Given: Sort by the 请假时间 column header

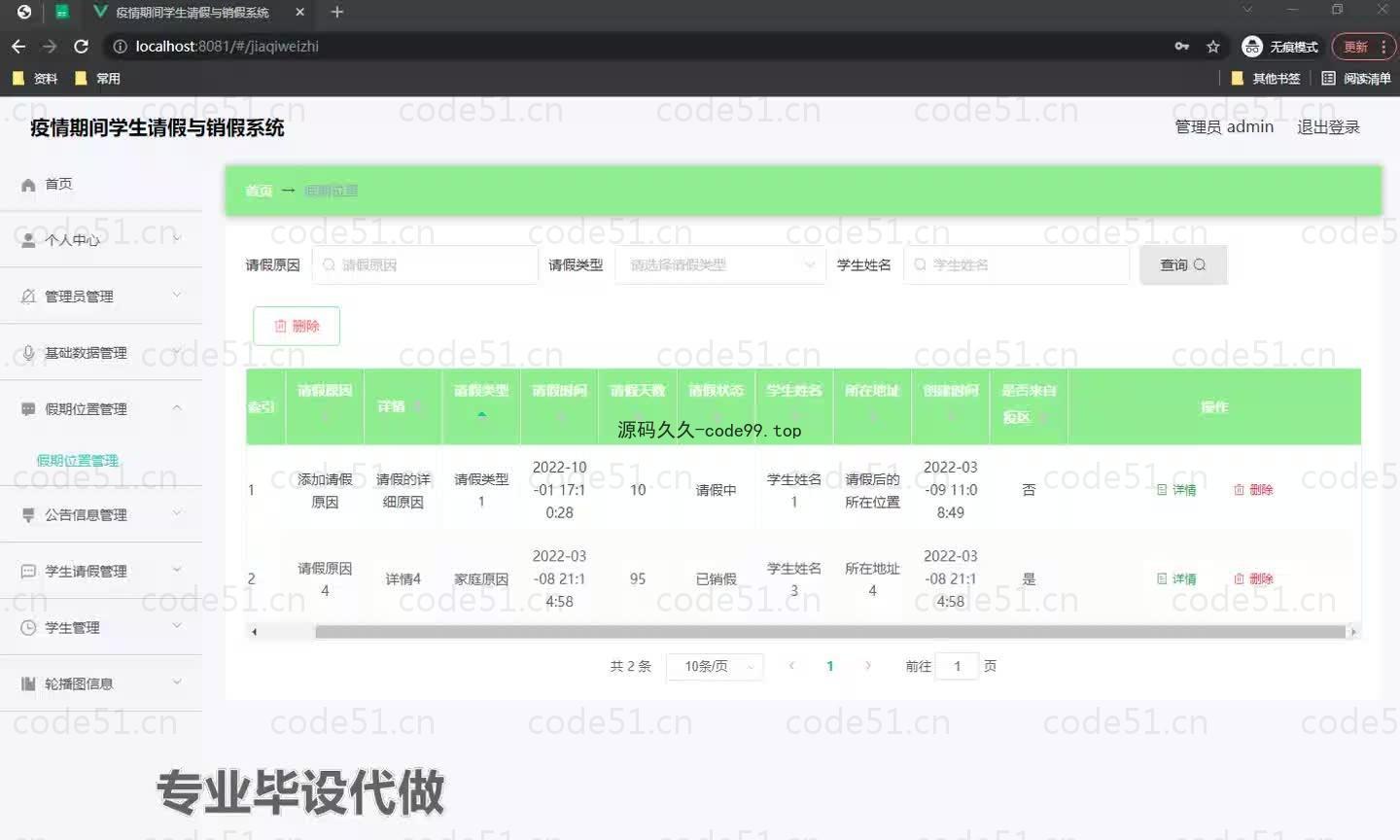Looking at the screenshot, I should pyautogui.click(x=560, y=406).
